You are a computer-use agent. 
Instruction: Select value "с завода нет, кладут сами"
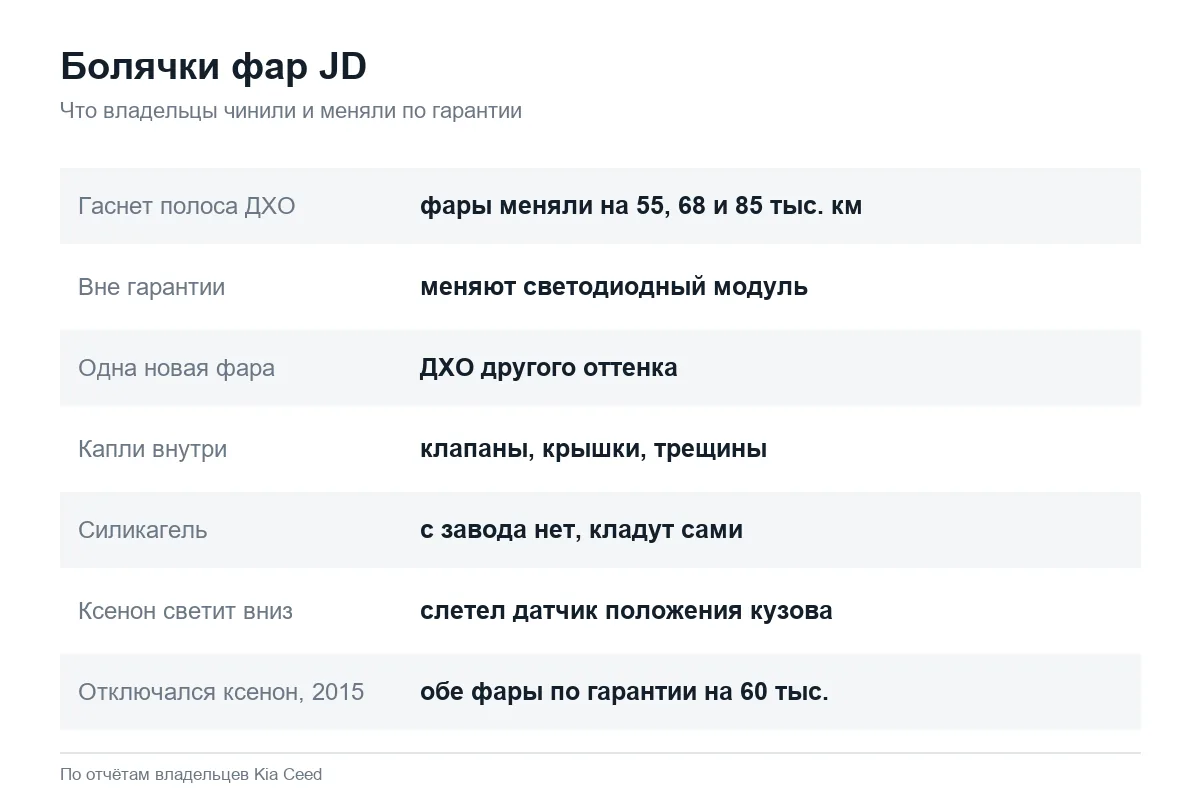(x=582, y=530)
